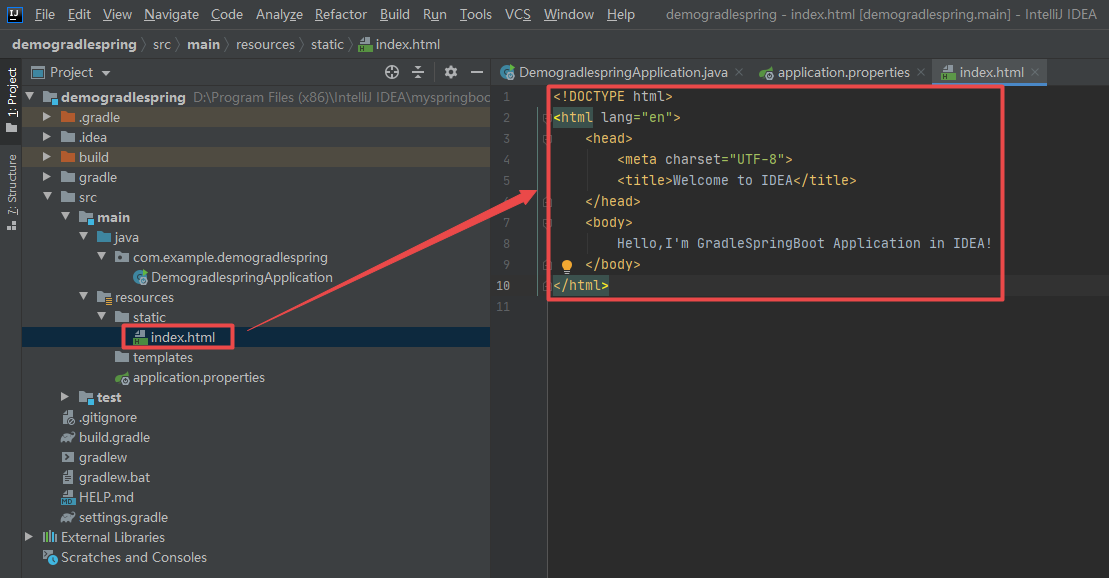Open the VCS menu
Image resolution: width=1109 pixels, height=578 pixels.
518,14
